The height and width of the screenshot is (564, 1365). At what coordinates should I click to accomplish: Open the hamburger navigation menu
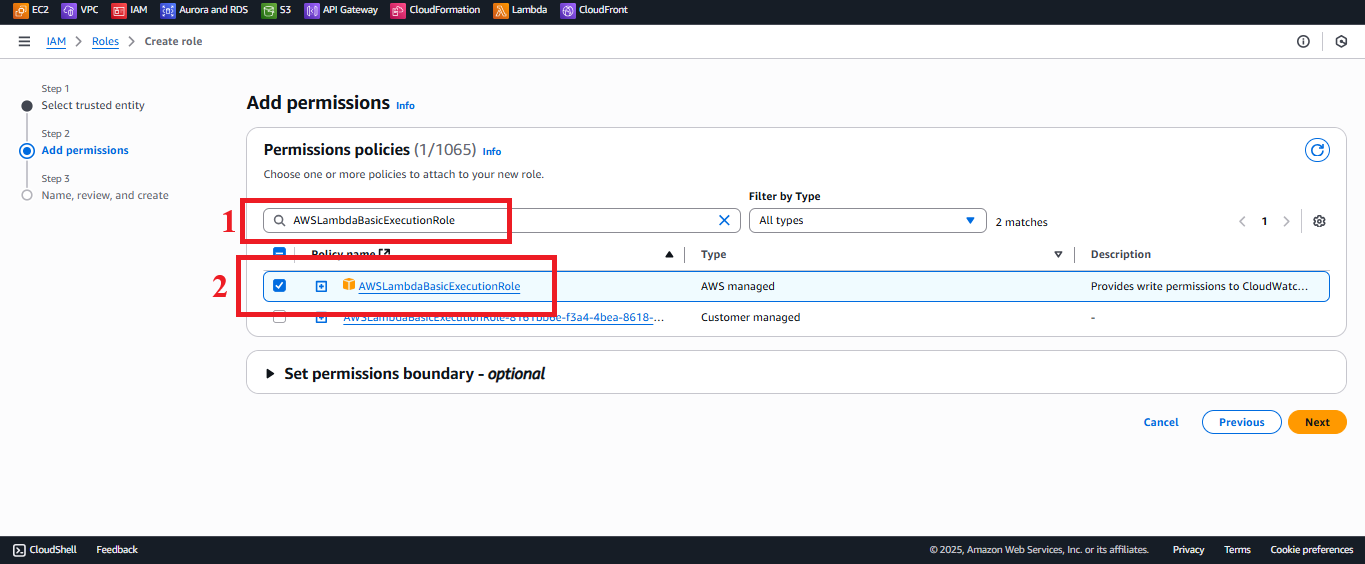24,41
